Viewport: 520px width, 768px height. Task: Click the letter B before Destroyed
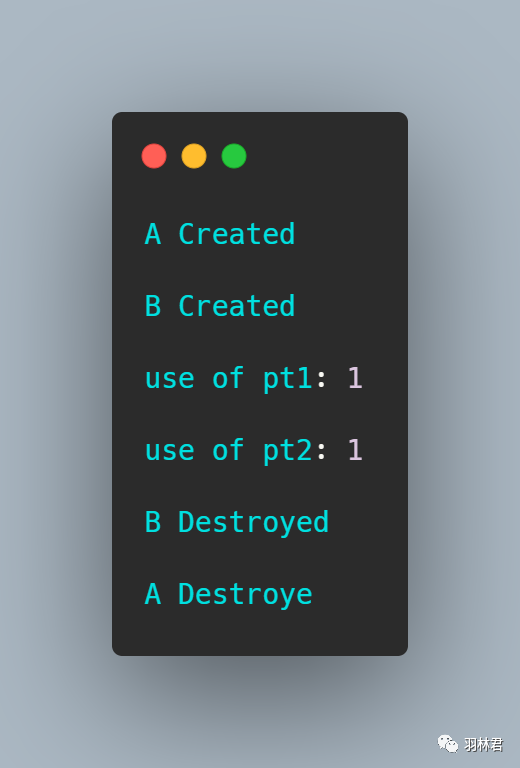153,522
